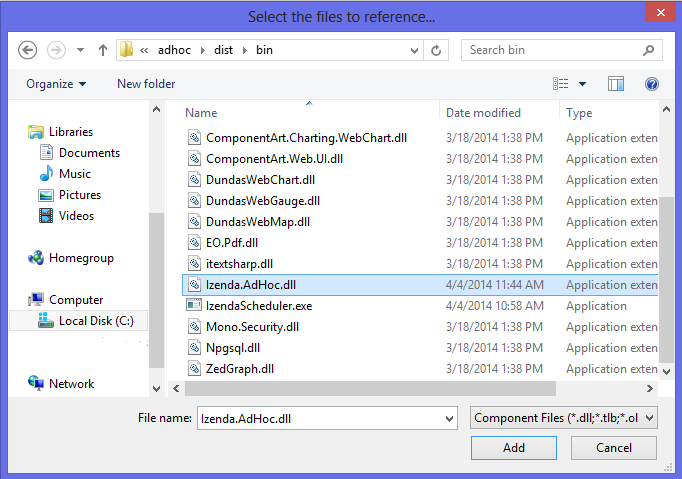This screenshot has width=682, height=479.
Task: Click the Izenda.AdHoc.dll file icon
Action: [194, 285]
